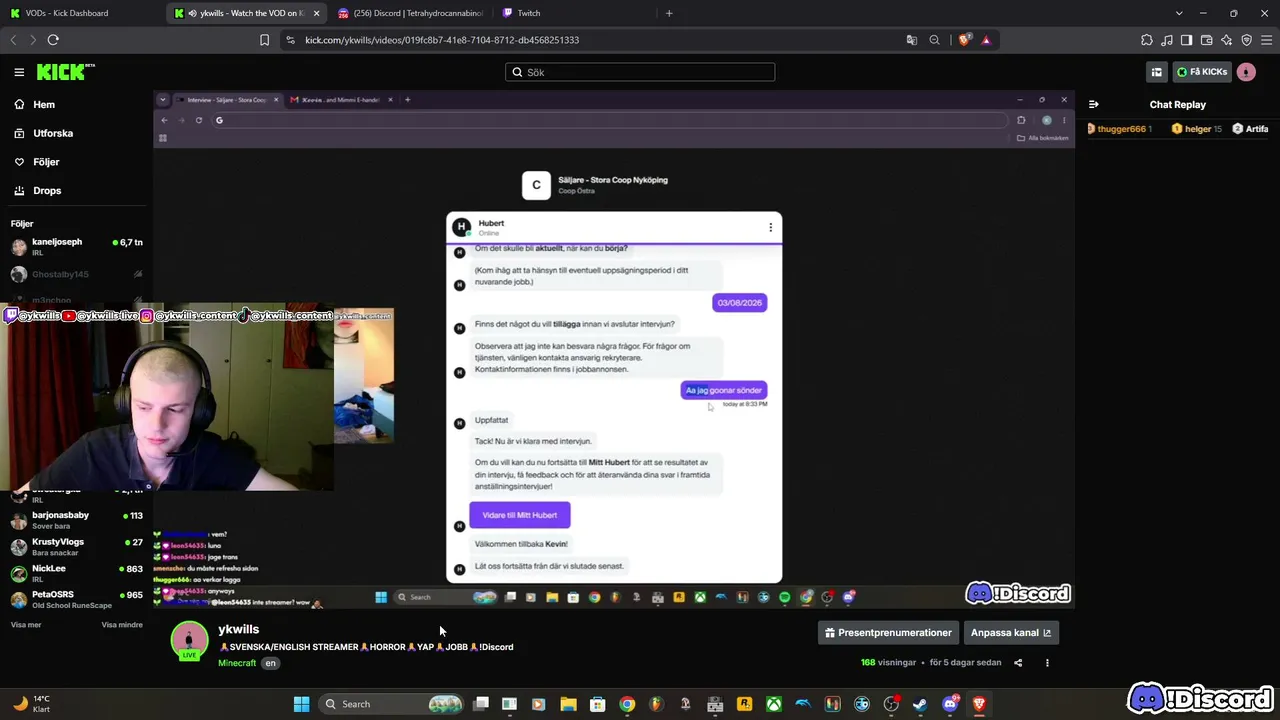This screenshot has height=720, width=1280.
Task: Toggle the browser sidebar panel
Action: 1187,40
